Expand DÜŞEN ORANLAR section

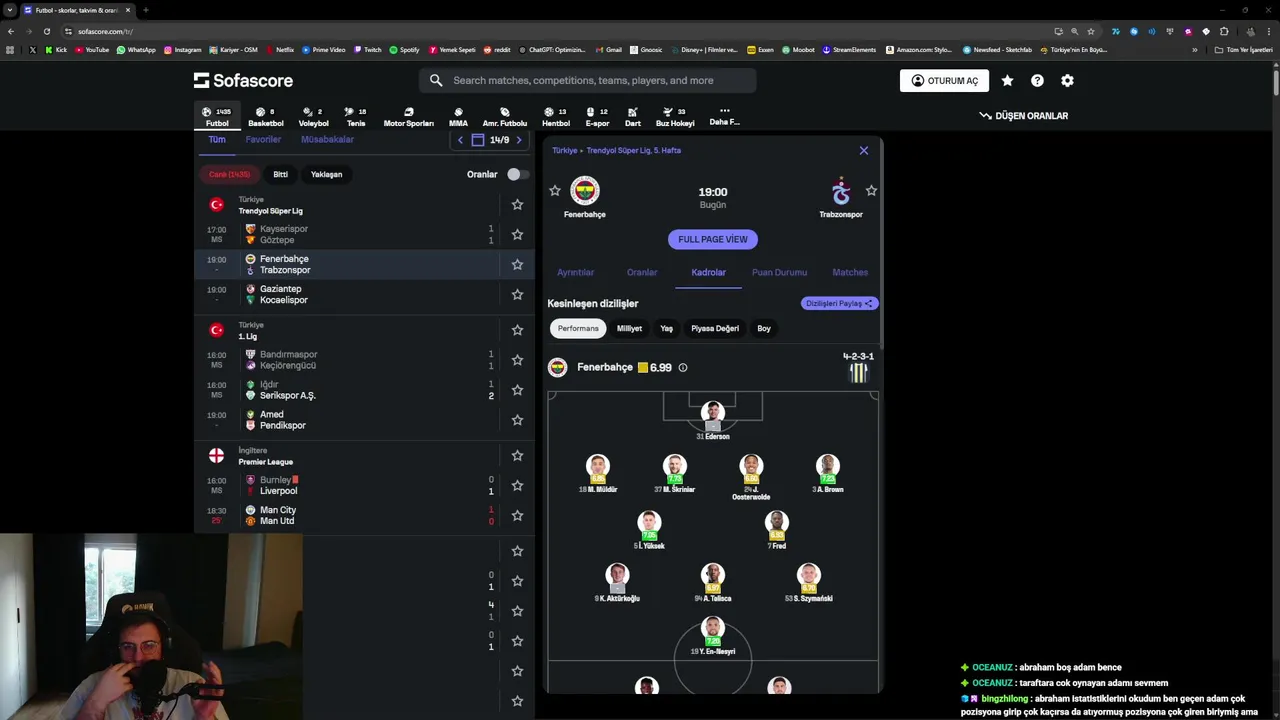click(x=1023, y=116)
